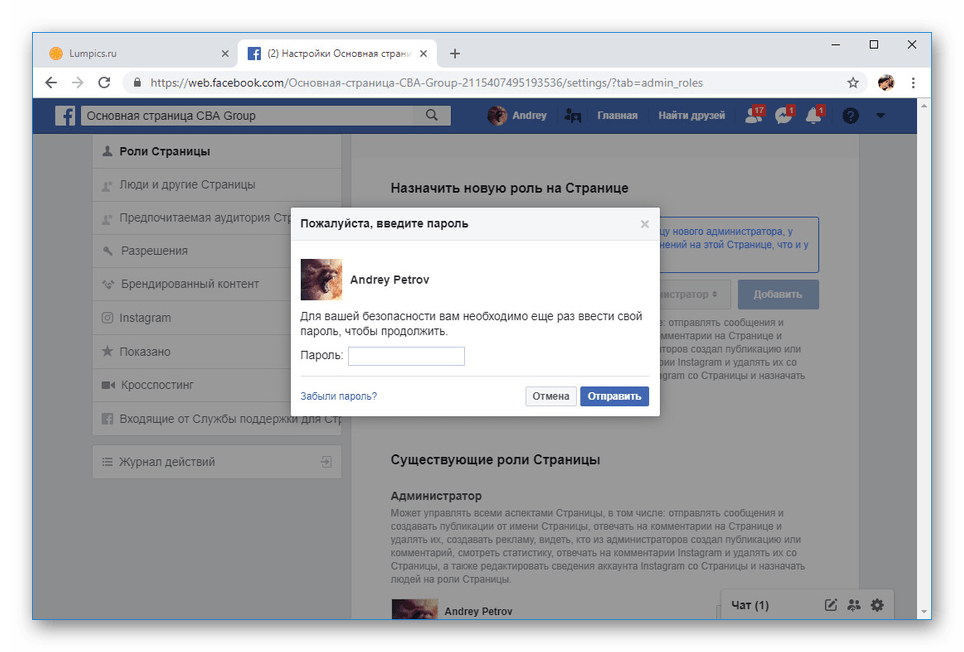
Task: Open friend requests notifications icon
Action: 754,116
